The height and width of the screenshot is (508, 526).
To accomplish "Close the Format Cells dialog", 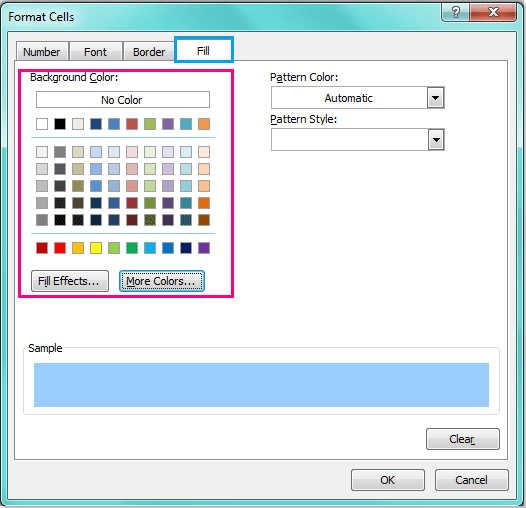I will tap(493, 12).
